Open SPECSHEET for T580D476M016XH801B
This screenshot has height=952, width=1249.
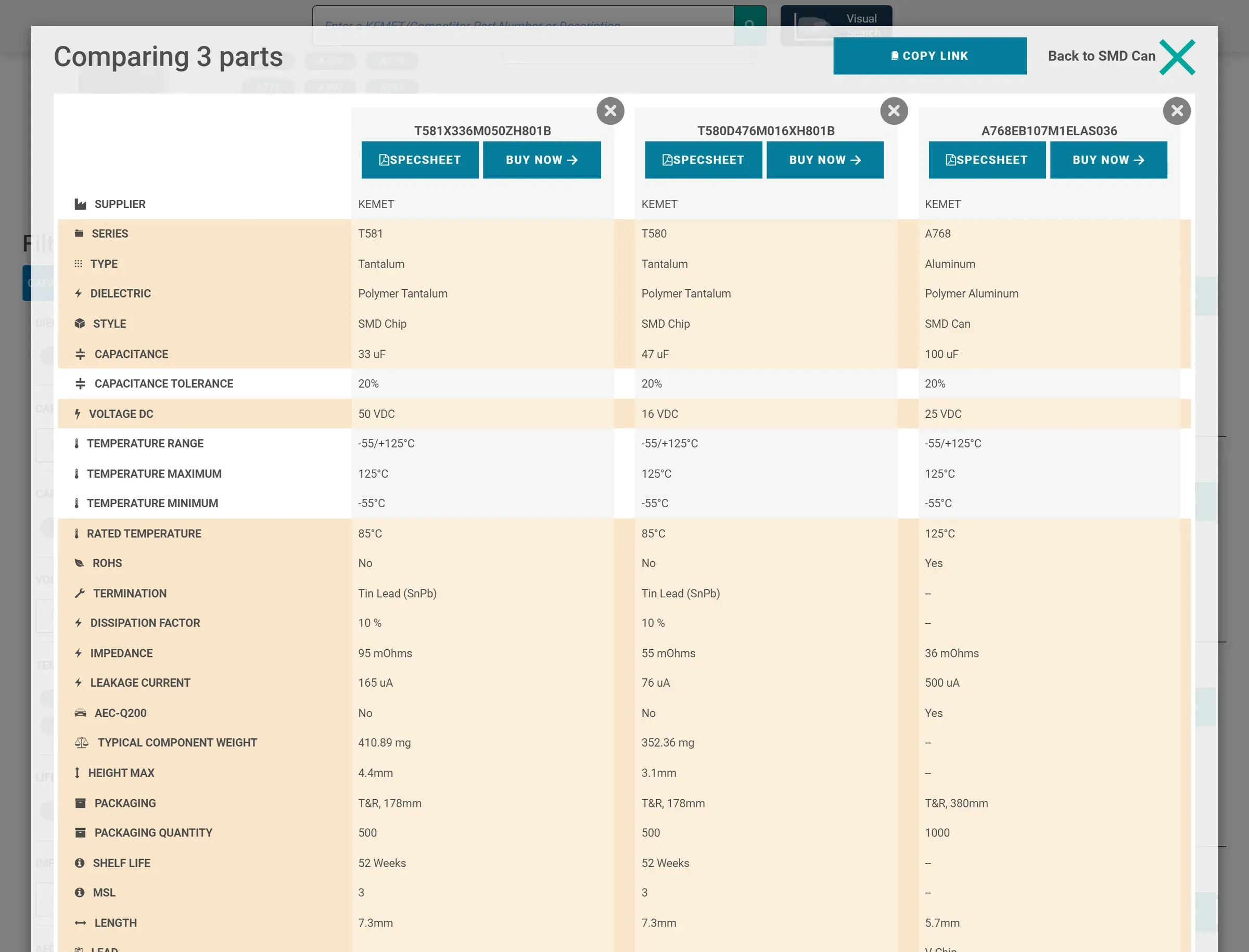click(703, 160)
